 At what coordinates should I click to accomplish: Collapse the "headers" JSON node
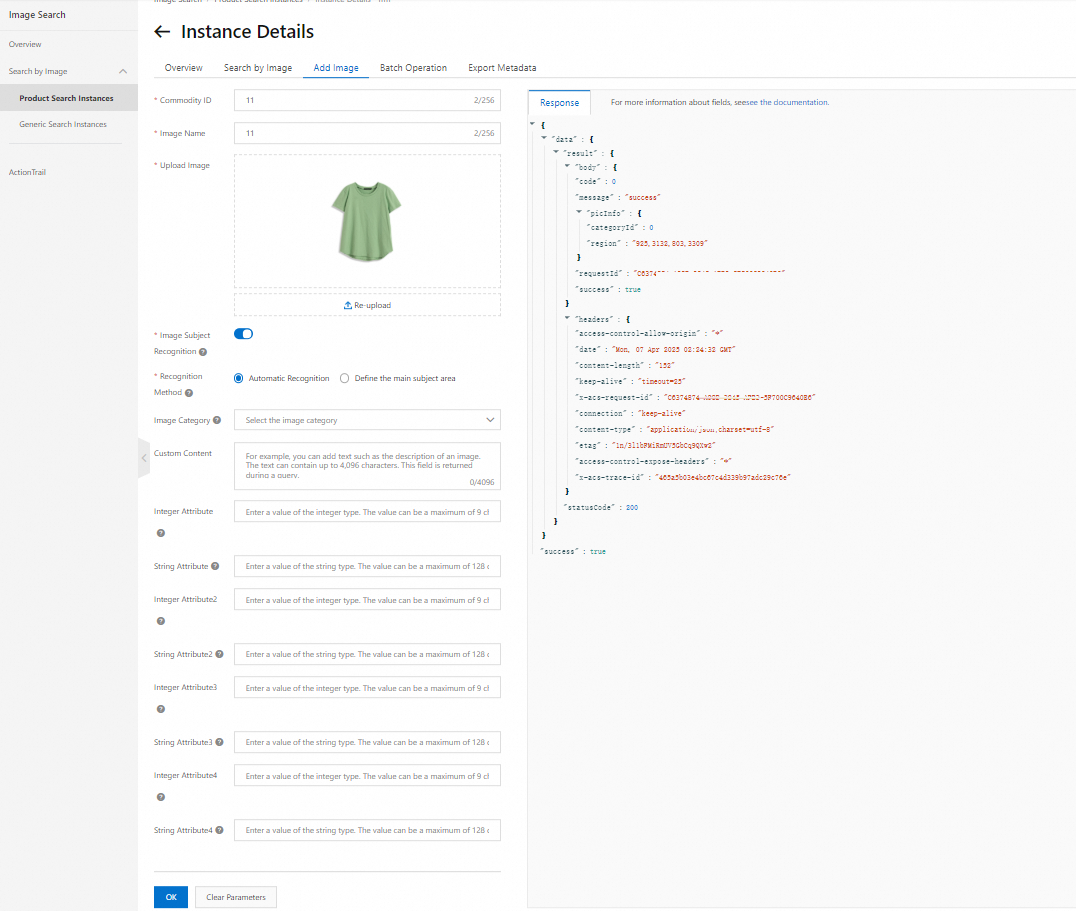(568, 318)
